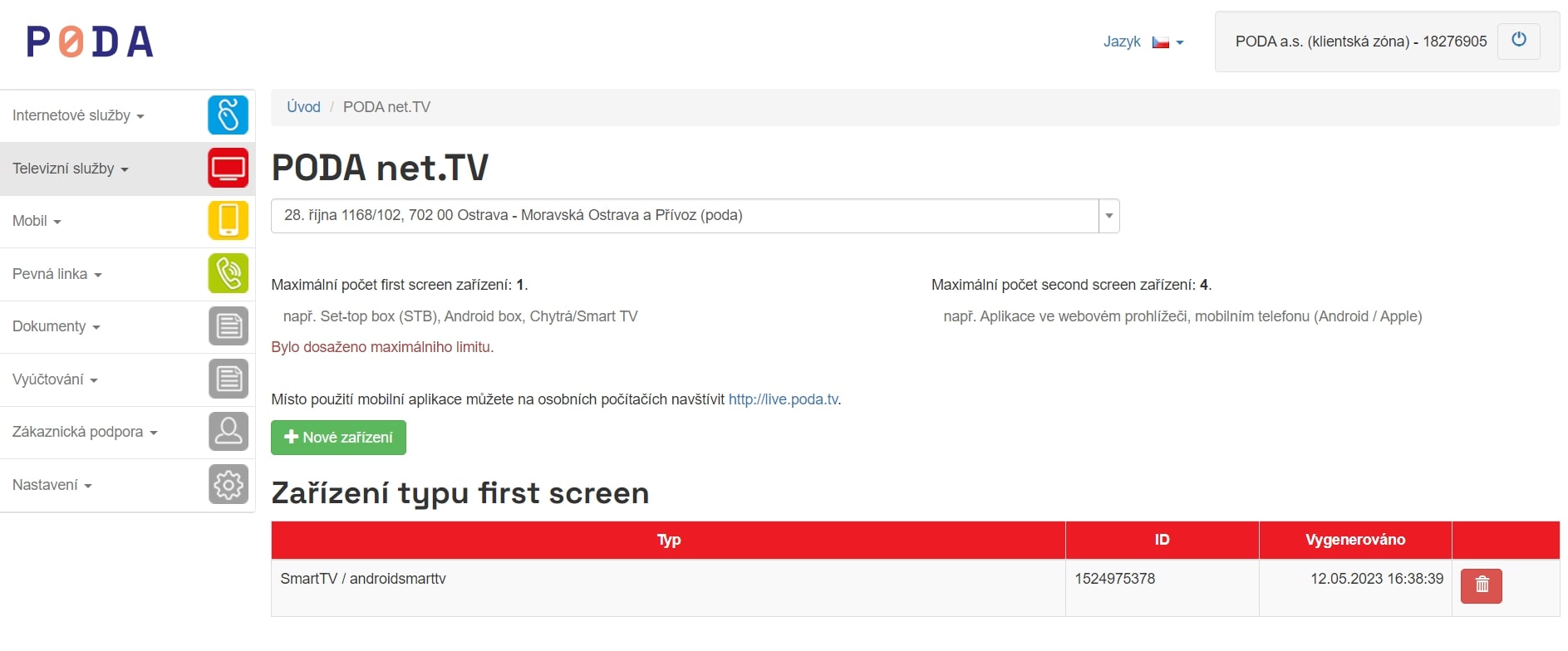Click the PODA logo

click(x=90, y=42)
